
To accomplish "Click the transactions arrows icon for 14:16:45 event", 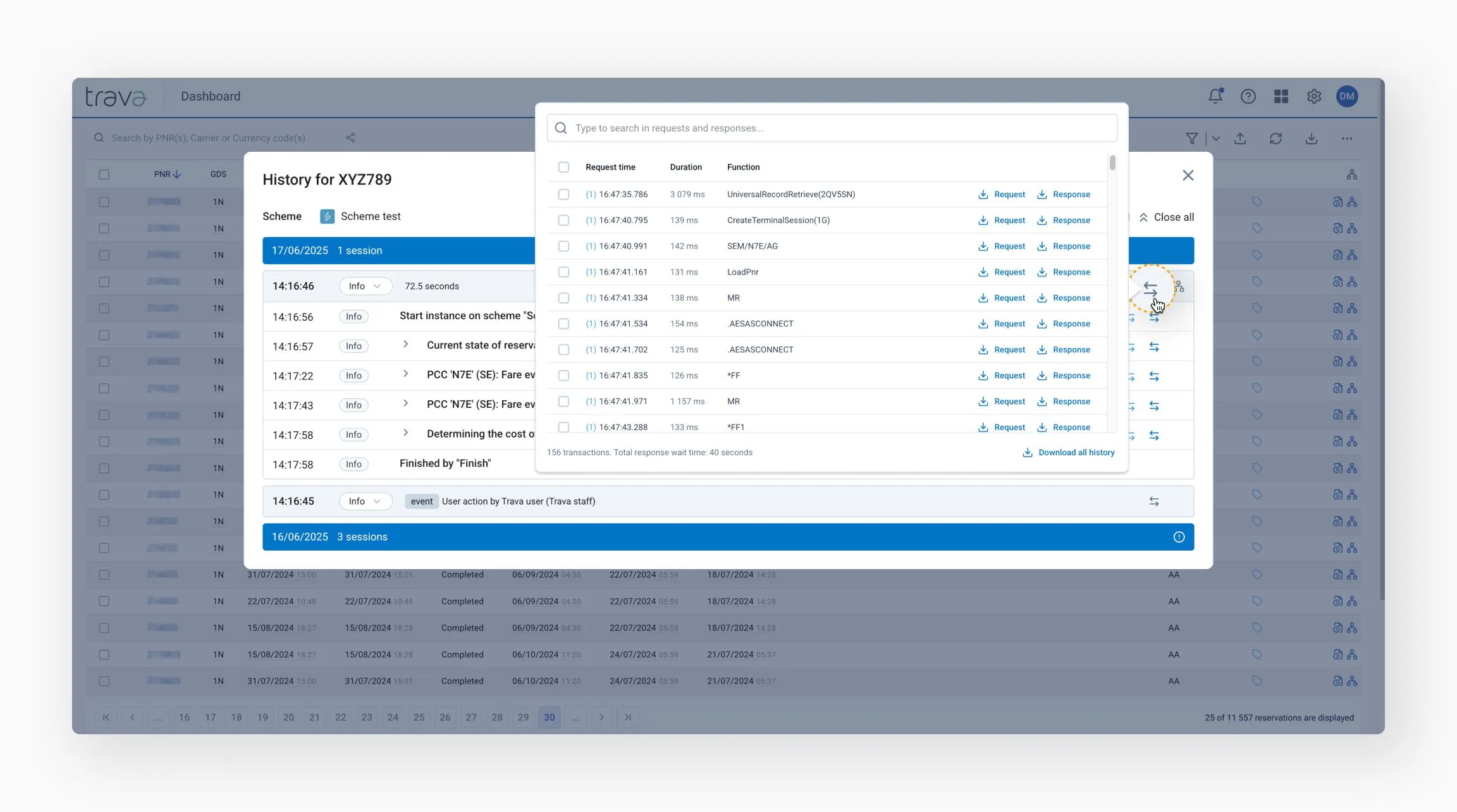I will (x=1153, y=501).
